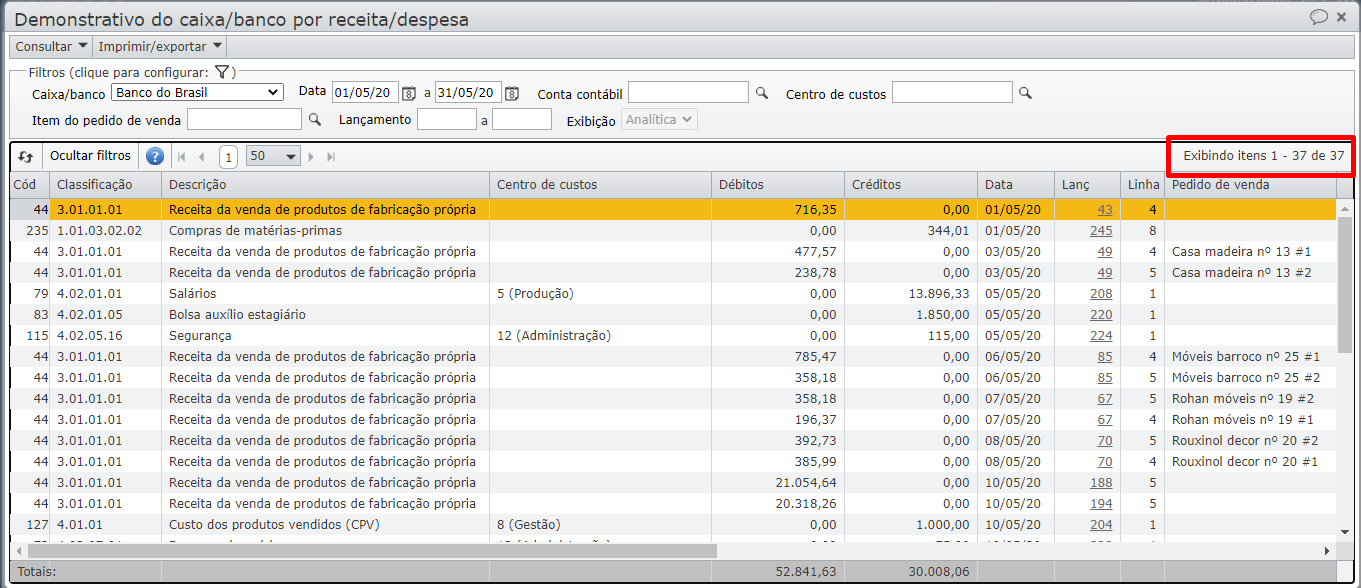Click the Ocultar filtros button
The image size is (1361, 588).
coord(90,156)
